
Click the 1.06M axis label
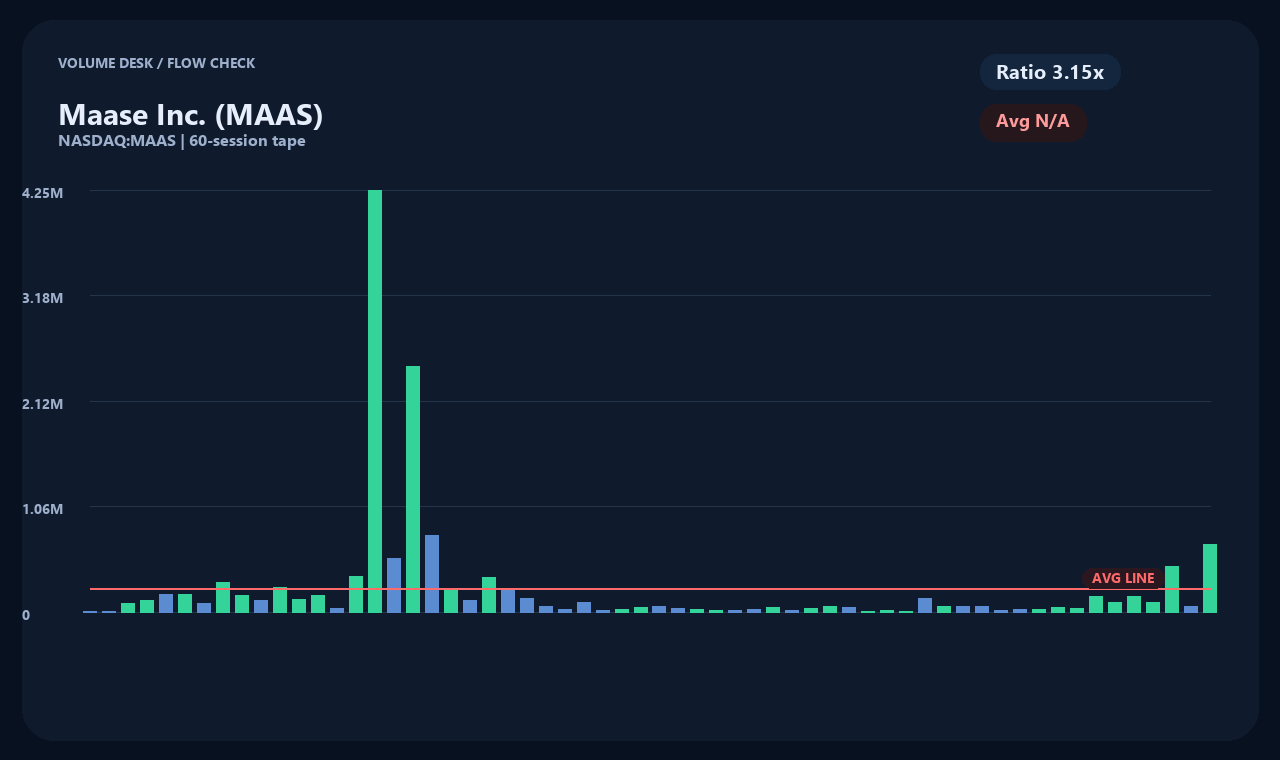pos(43,509)
